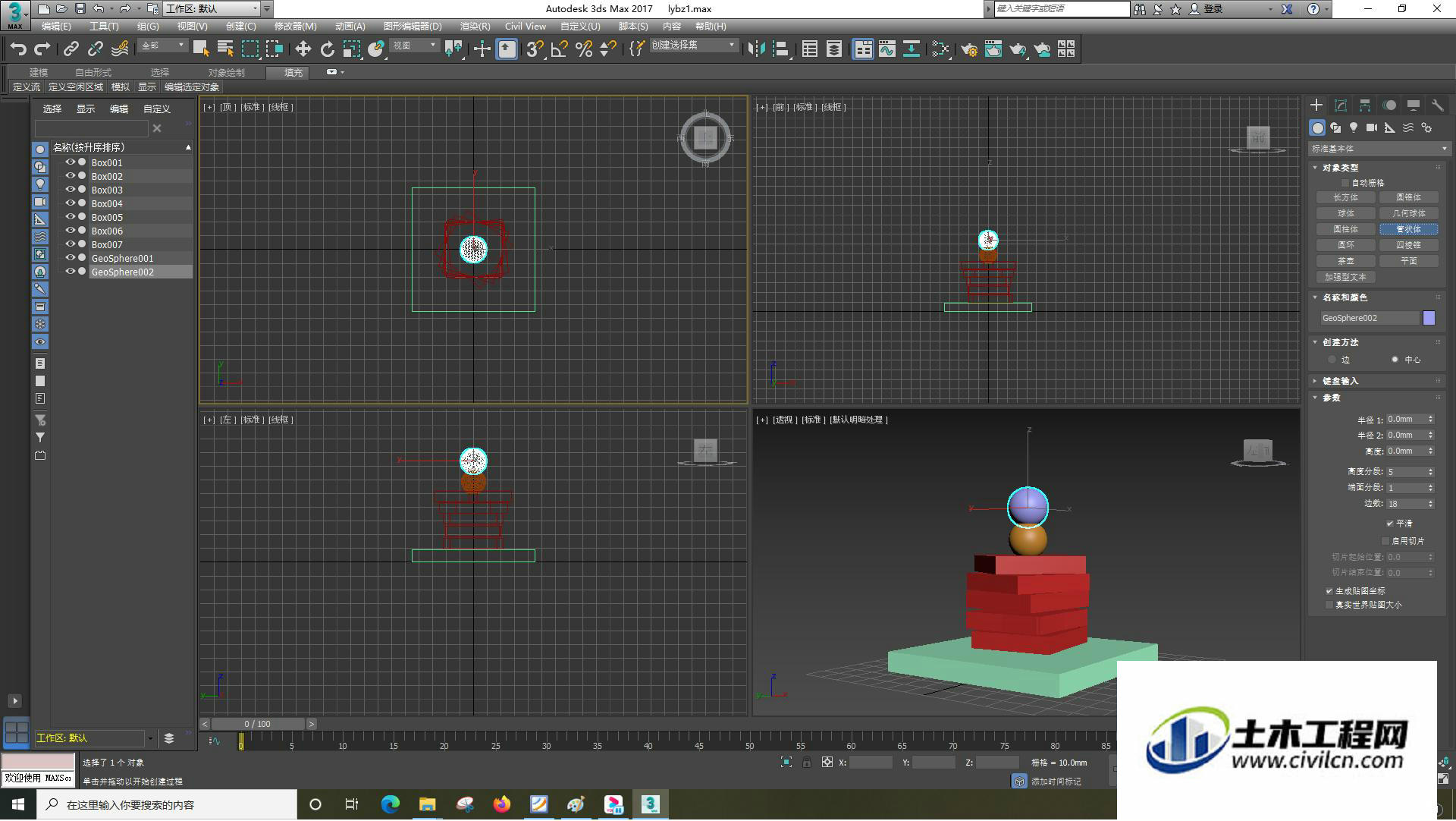The image size is (1456, 821).
Task: Toggle the Percent Snap button
Action: [x=583, y=49]
